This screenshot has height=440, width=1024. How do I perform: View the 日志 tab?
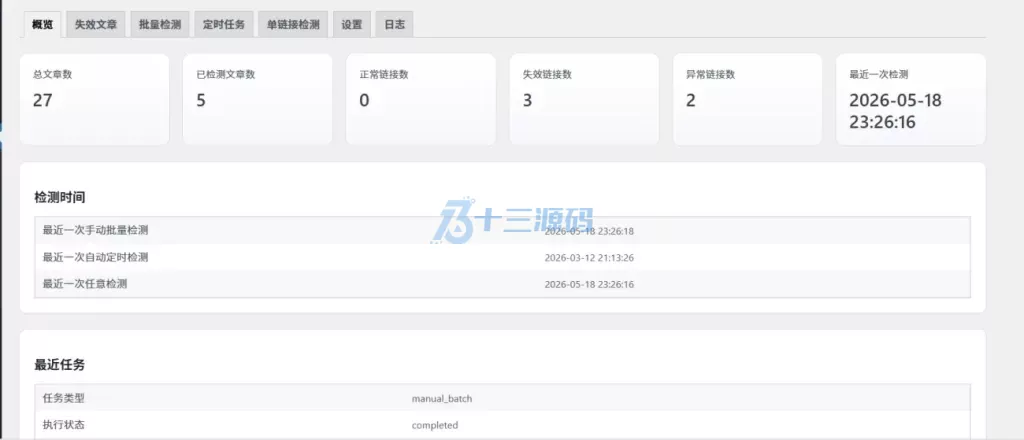tap(394, 25)
